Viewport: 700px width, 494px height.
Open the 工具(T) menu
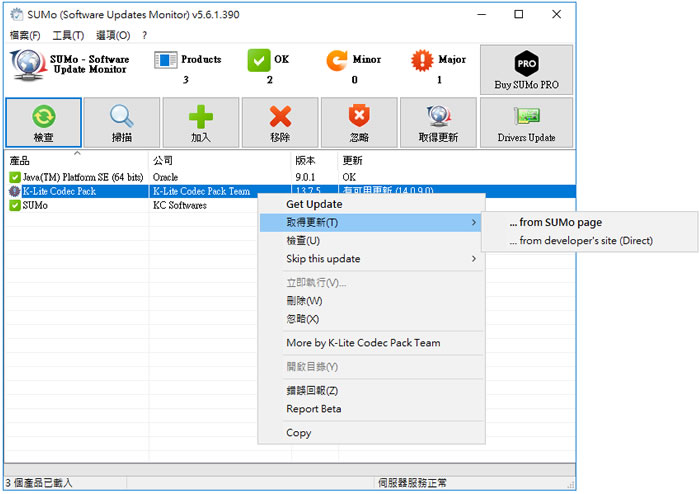68,35
